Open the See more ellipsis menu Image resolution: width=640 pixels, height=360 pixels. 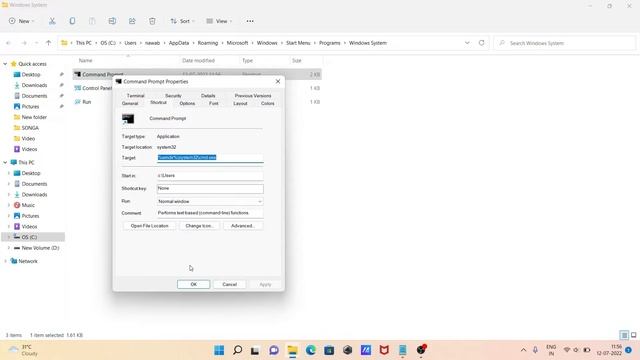250,21
